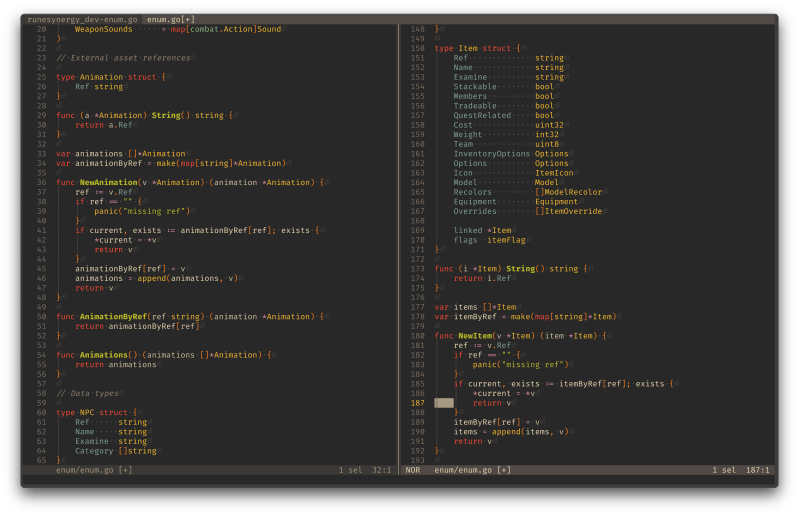Click the Animations() function name on line 54
Image resolution: width=799 pixels, height=515 pixels.
[x=109, y=355]
